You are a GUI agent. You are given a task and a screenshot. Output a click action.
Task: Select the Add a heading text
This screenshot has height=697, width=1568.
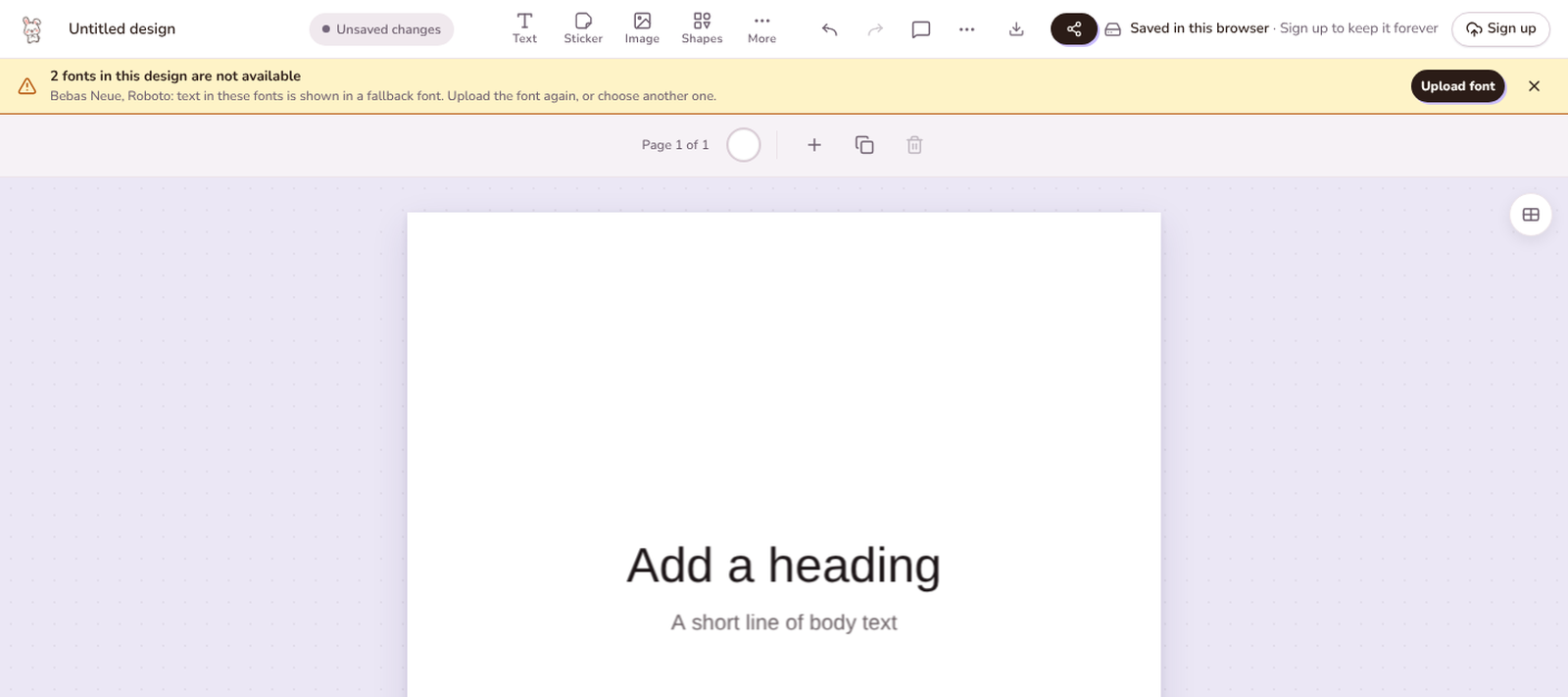click(784, 566)
